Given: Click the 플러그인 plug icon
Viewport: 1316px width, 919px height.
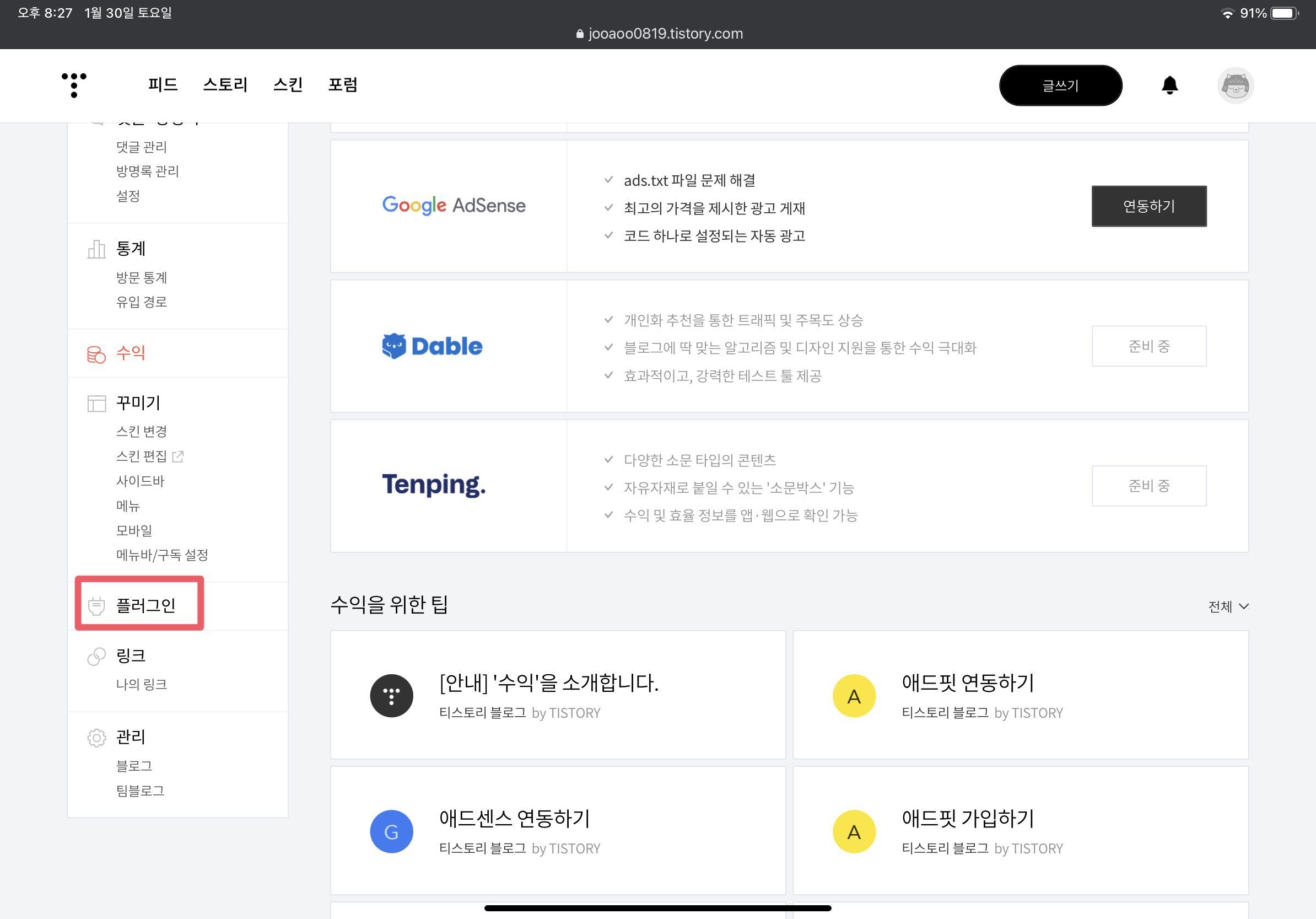Looking at the screenshot, I should [x=96, y=605].
